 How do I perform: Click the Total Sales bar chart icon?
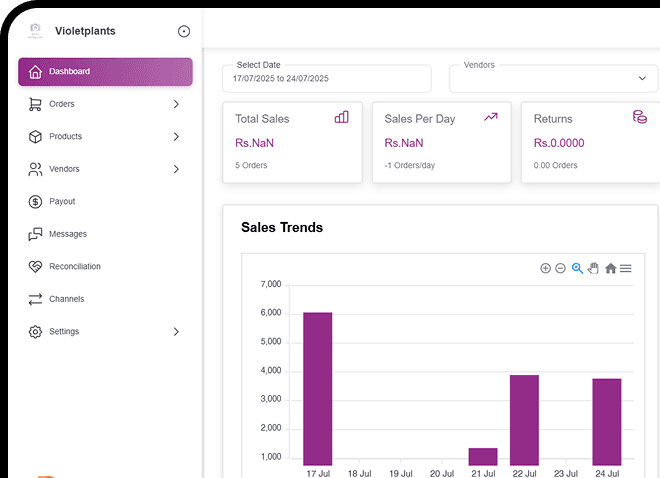pyautogui.click(x=342, y=117)
